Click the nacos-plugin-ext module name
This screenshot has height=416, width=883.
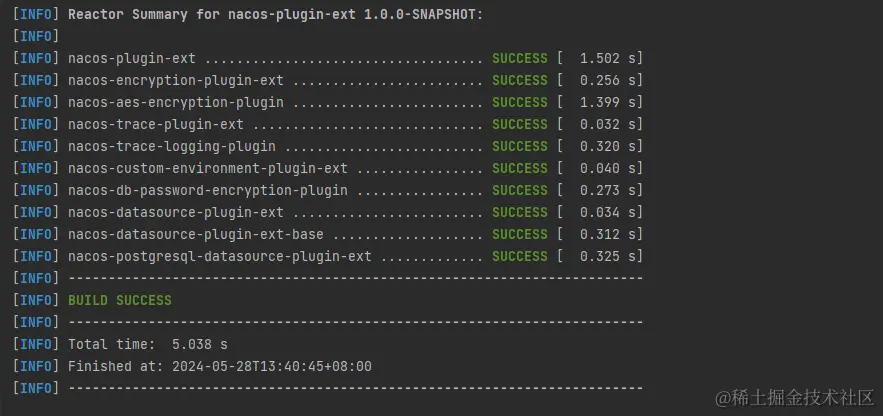(132, 59)
